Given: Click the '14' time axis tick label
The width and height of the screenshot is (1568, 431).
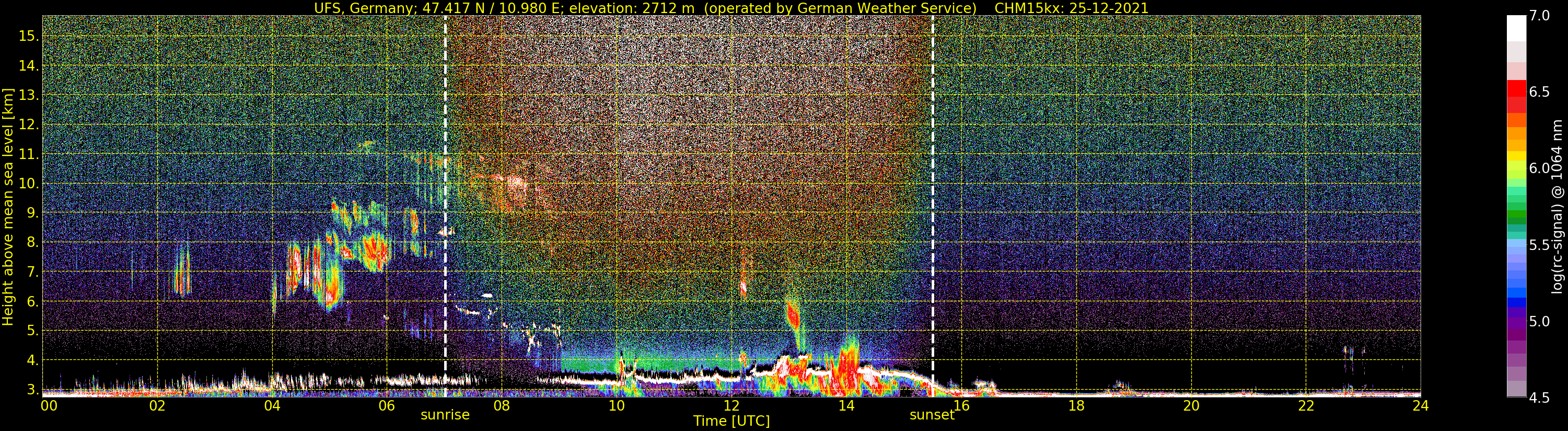Looking at the screenshot, I should tap(846, 405).
